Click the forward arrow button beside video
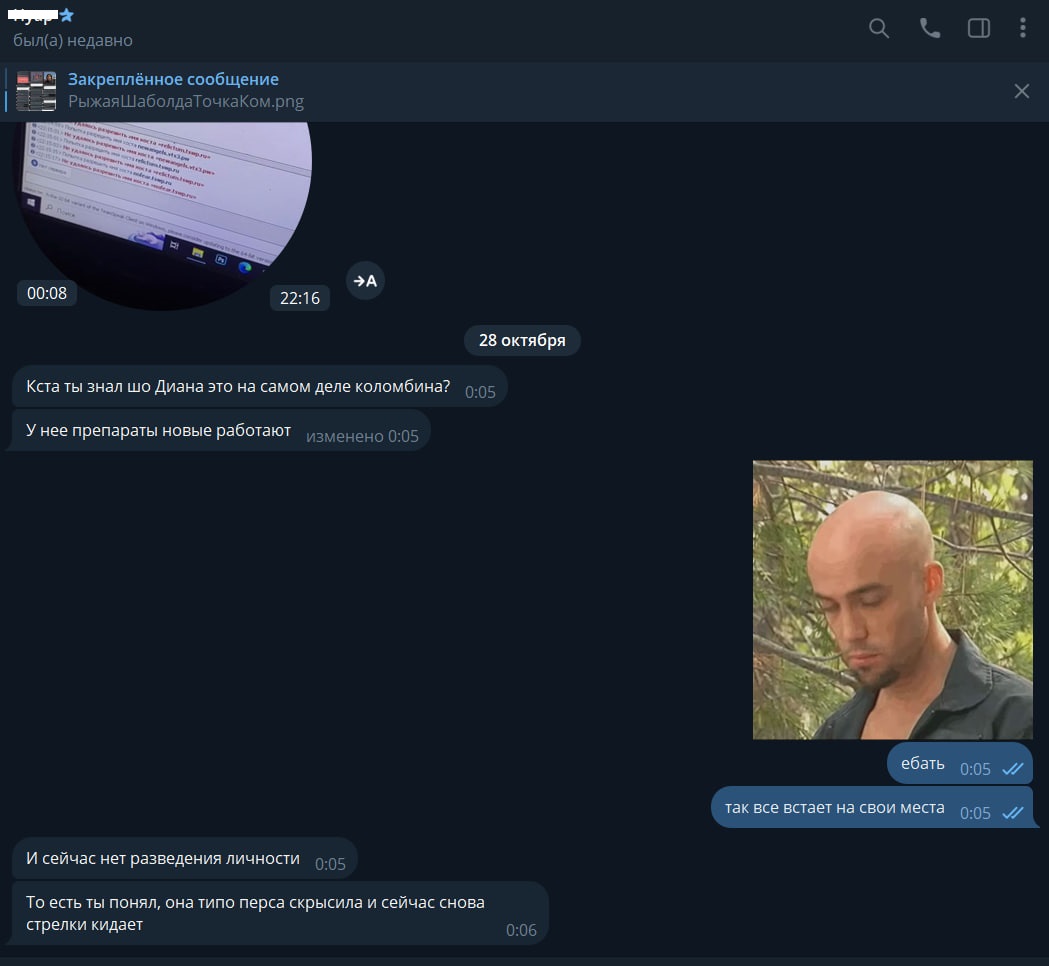The height and width of the screenshot is (966, 1049). click(x=365, y=281)
